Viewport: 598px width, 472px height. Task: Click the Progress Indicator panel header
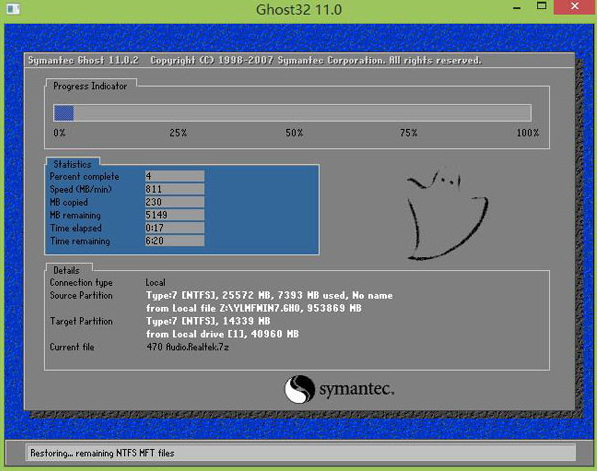click(90, 86)
